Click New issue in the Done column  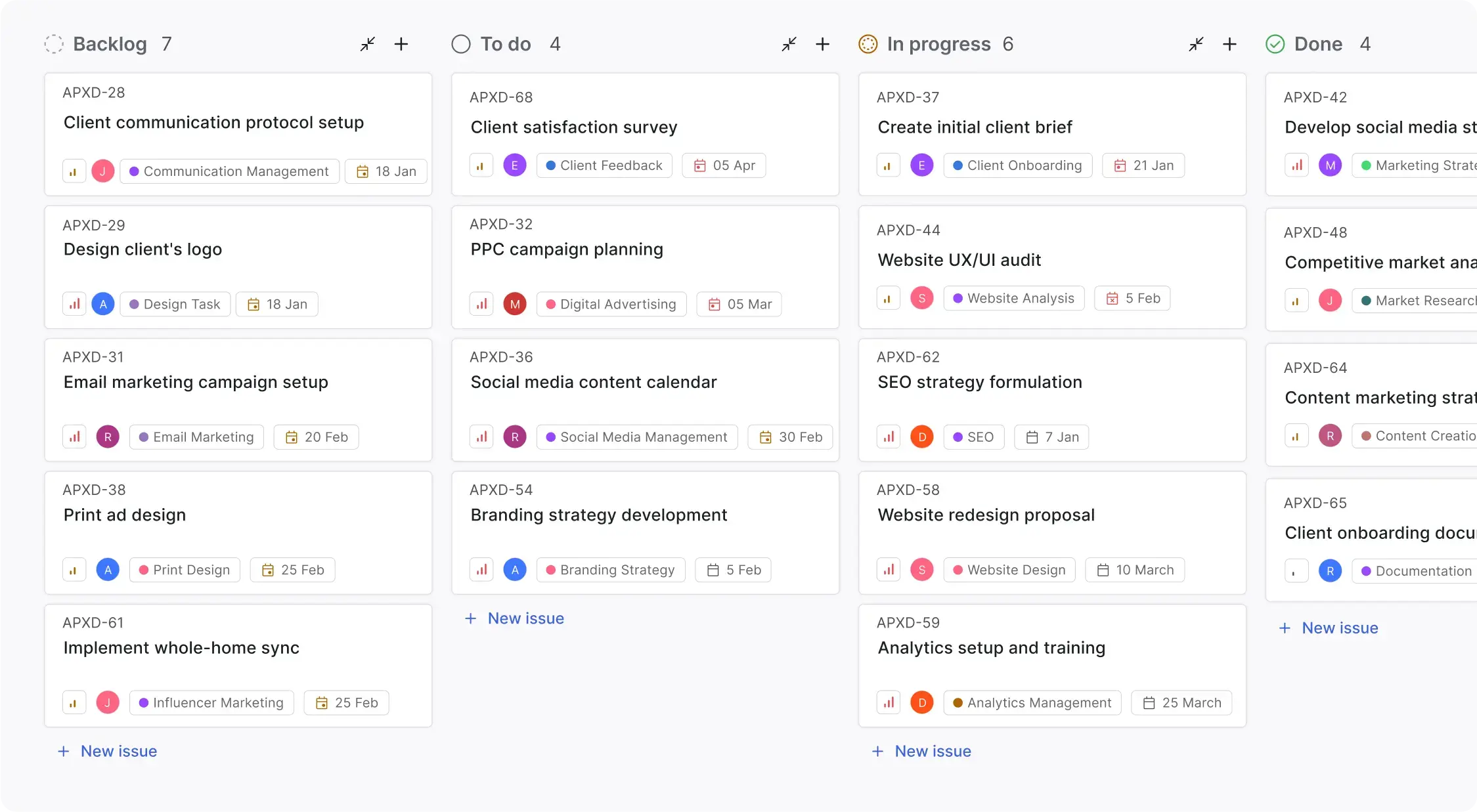1327,628
